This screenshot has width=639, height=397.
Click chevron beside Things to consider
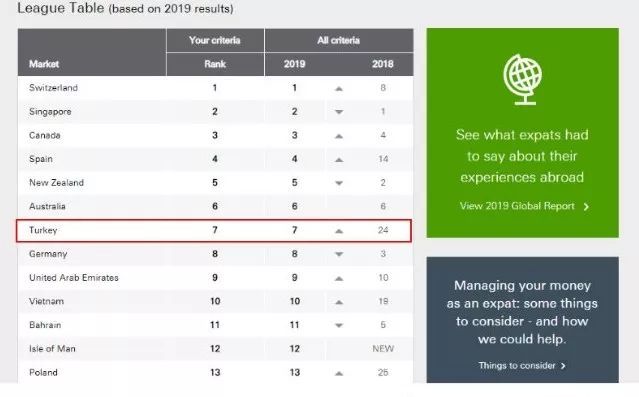pyautogui.click(x=563, y=366)
